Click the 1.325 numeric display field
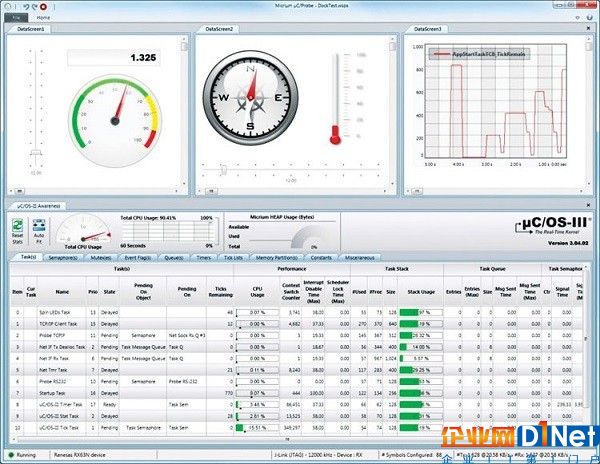This screenshot has width=600, height=464. (114, 58)
